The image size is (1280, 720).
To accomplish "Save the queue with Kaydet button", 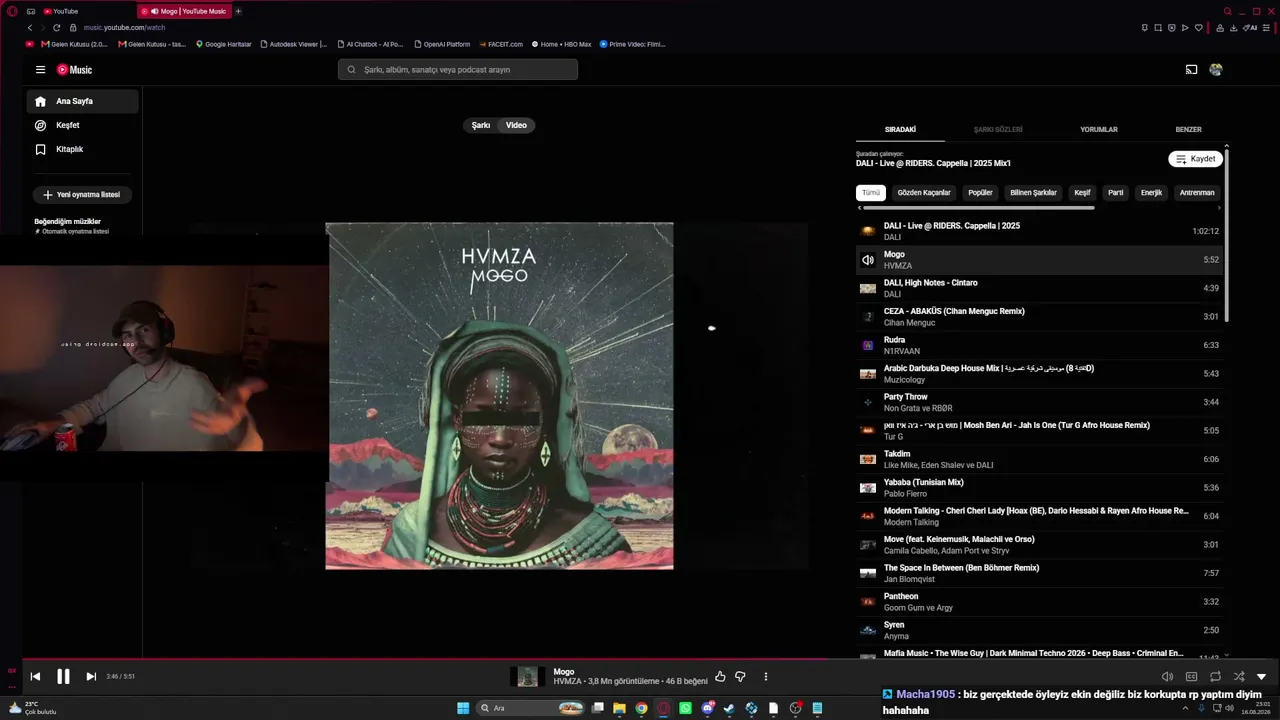I will tap(1195, 159).
